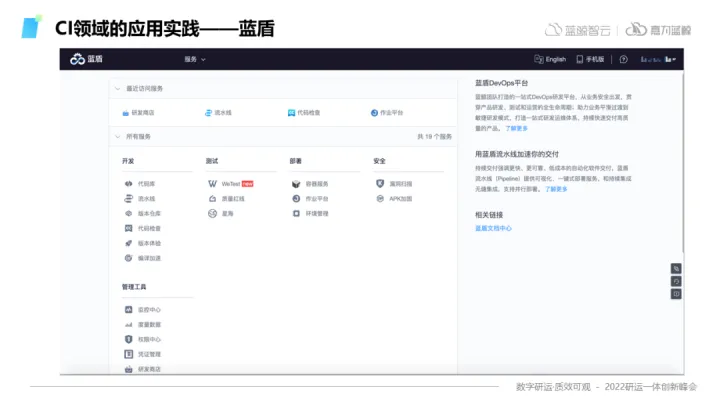Open the 蓝盾文档中心 link

[493, 228]
